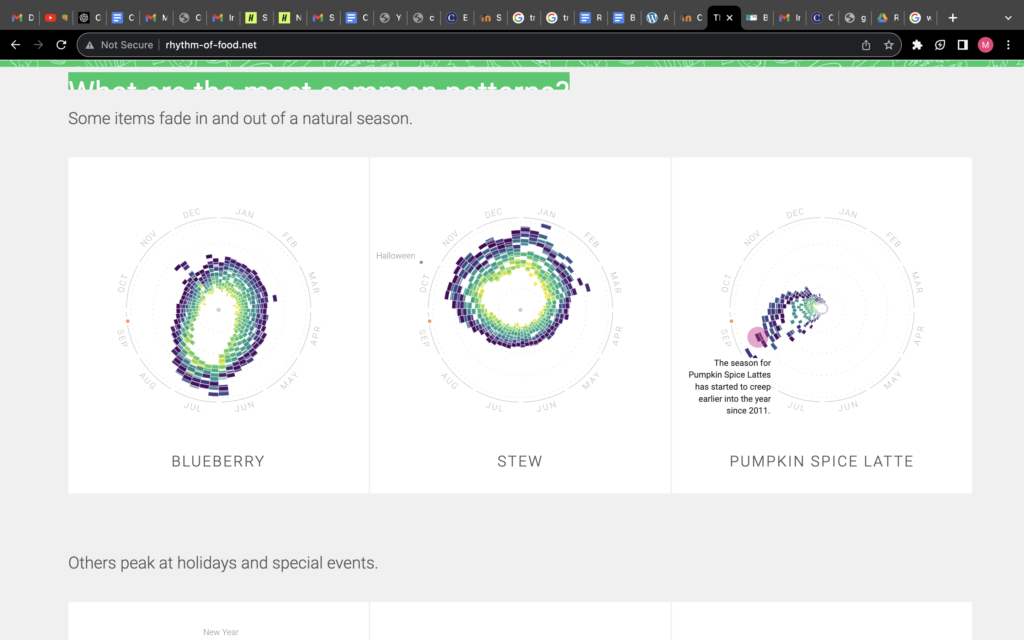The image size is (1024, 640).
Task: Switch to the green H tab labeled N
Action: 290,18
